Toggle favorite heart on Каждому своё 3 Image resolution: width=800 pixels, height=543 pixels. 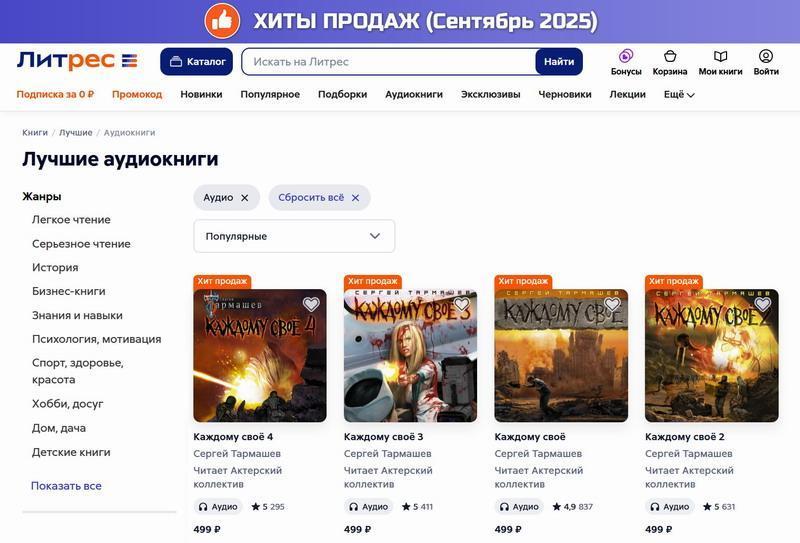pyautogui.click(x=461, y=304)
